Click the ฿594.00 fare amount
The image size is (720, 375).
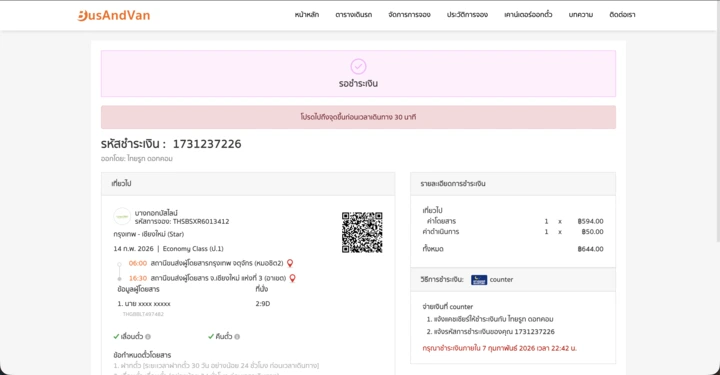tap(591, 221)
